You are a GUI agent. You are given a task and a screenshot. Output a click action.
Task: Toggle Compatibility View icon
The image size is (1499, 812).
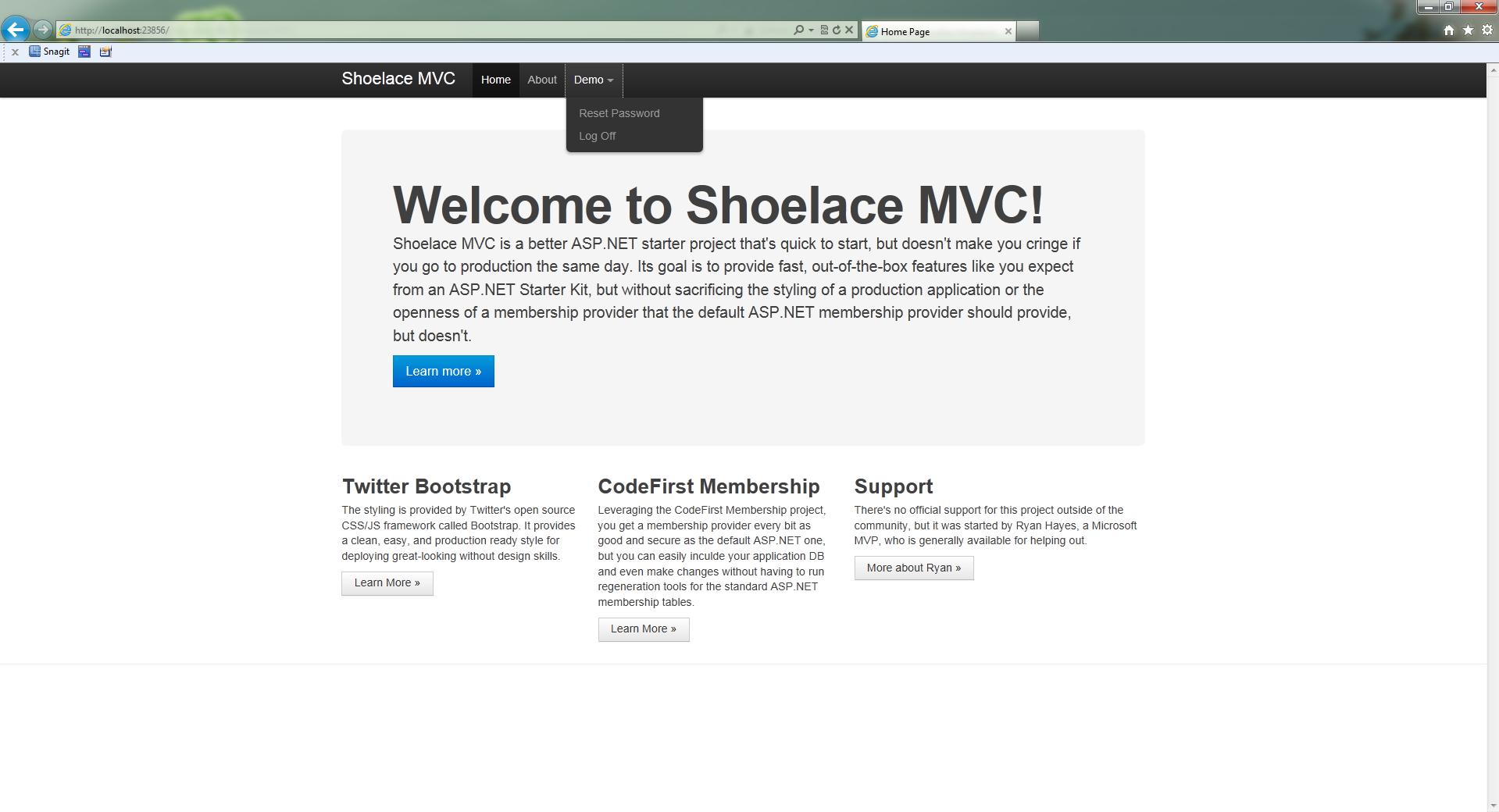point(824,30)
